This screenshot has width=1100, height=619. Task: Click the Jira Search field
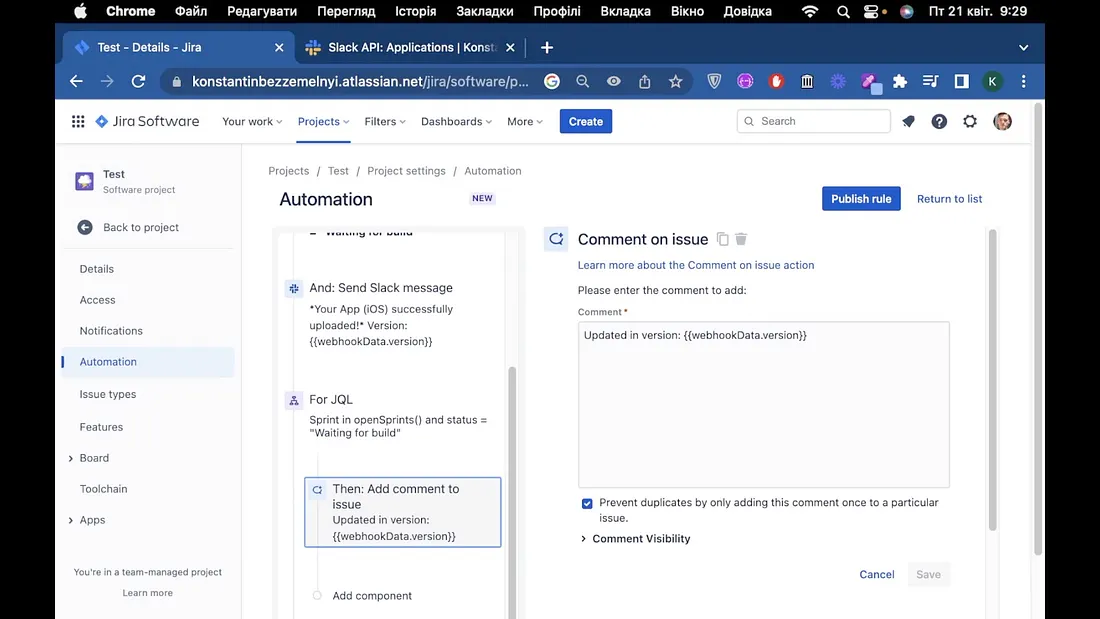point(814,121)
